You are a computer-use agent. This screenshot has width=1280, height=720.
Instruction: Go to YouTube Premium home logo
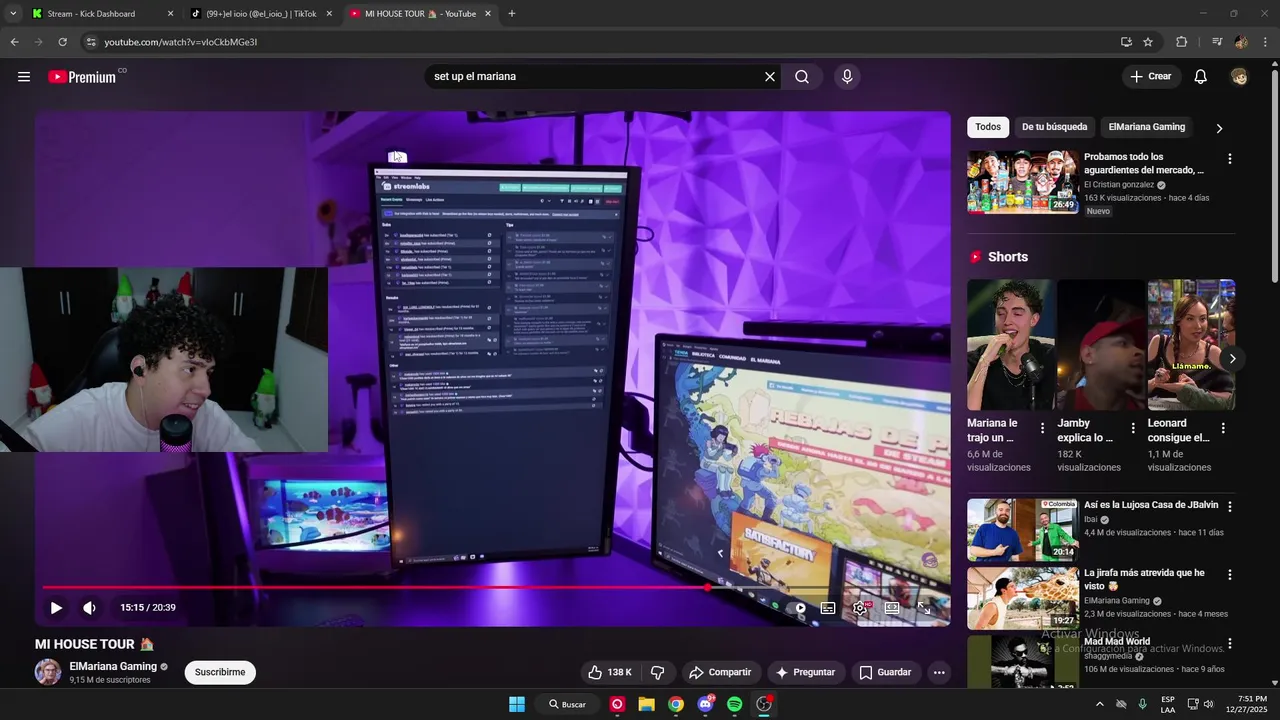click(x=82, y=77)
